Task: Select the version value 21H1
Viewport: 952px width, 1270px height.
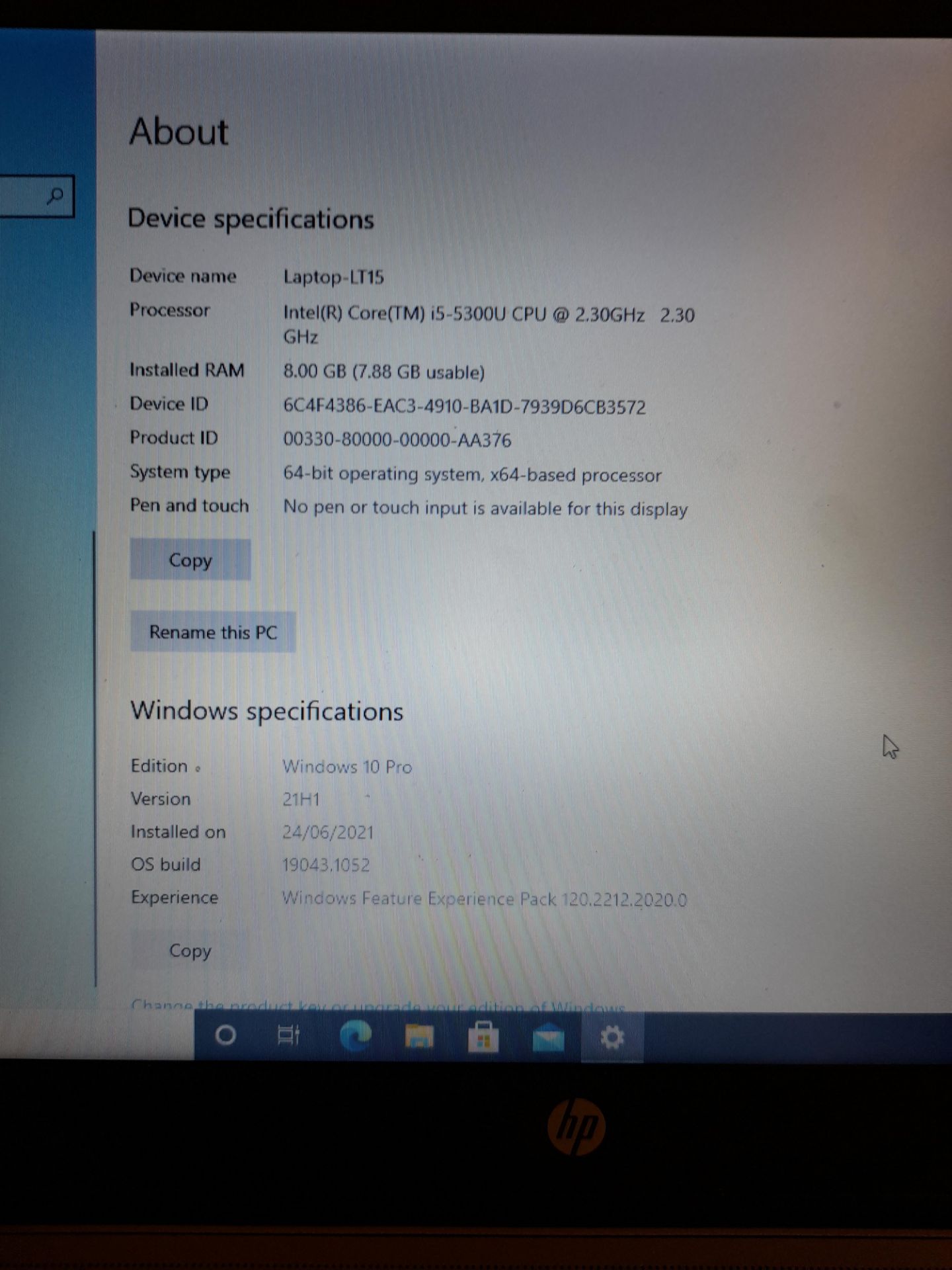Action: click(301, 799)
